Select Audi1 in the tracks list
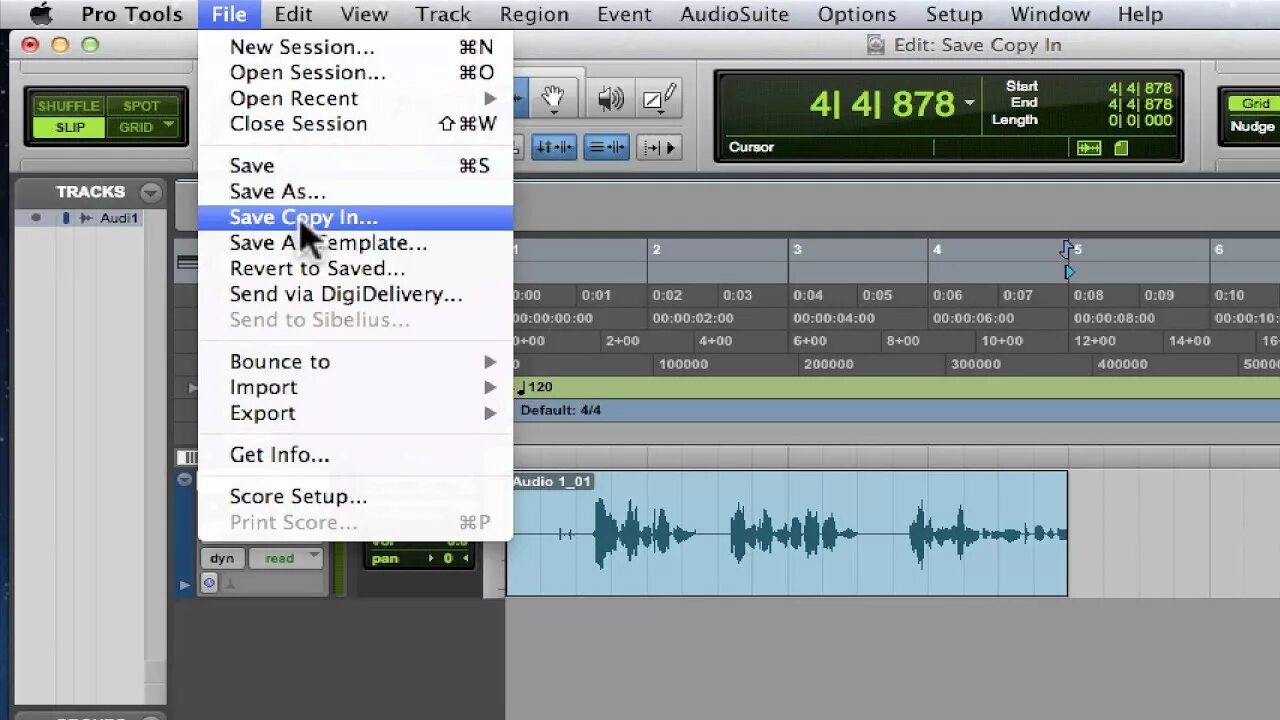The width and height of the screenshot is (1280, 720). click(119, 218)
